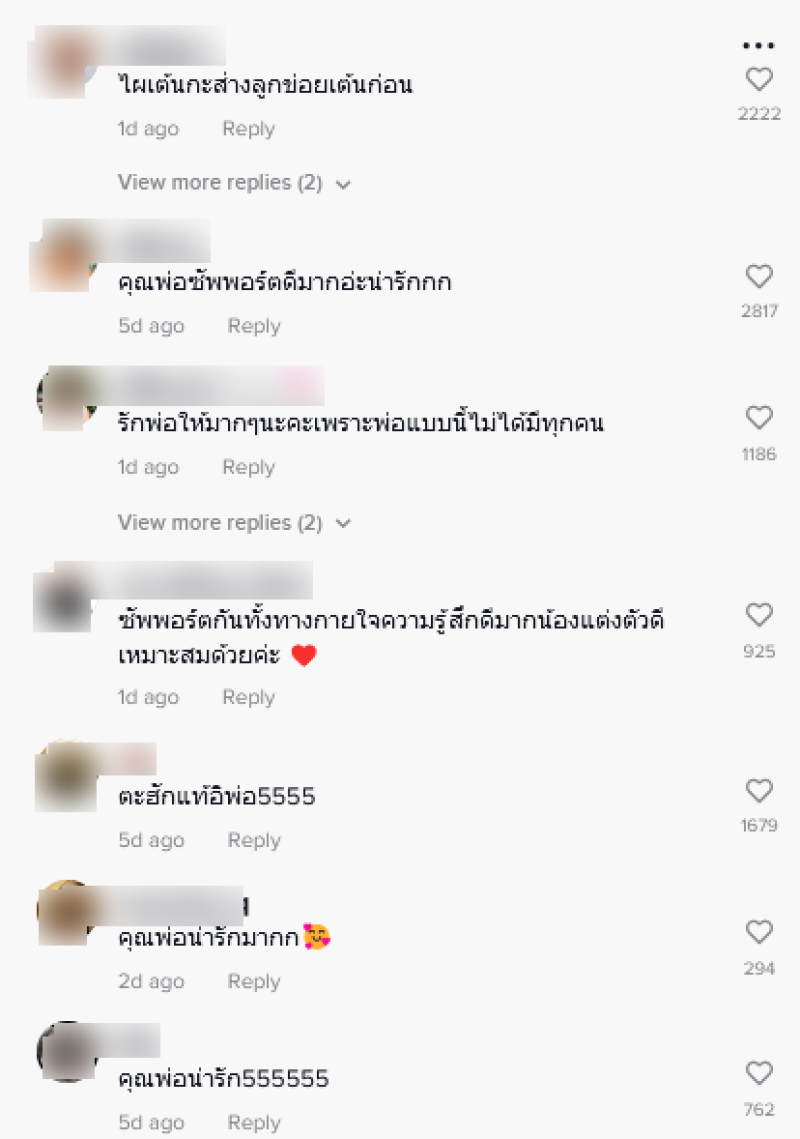The image size is (800, 1139).
Task: Reply to the comment with 2222 likes
Action: tap(249, 129)
